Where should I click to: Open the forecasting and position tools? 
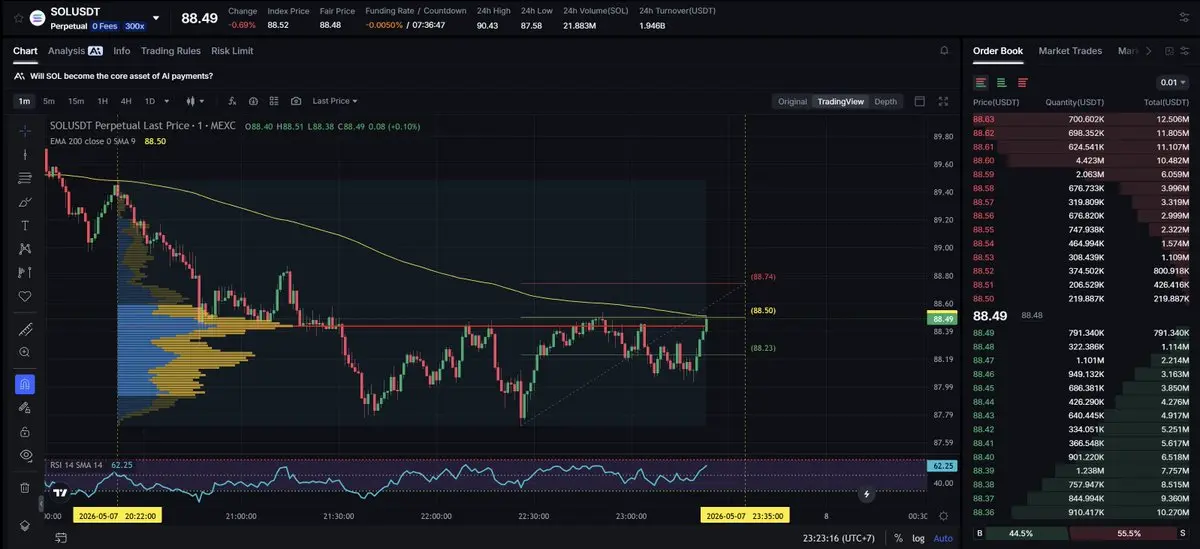25,272
